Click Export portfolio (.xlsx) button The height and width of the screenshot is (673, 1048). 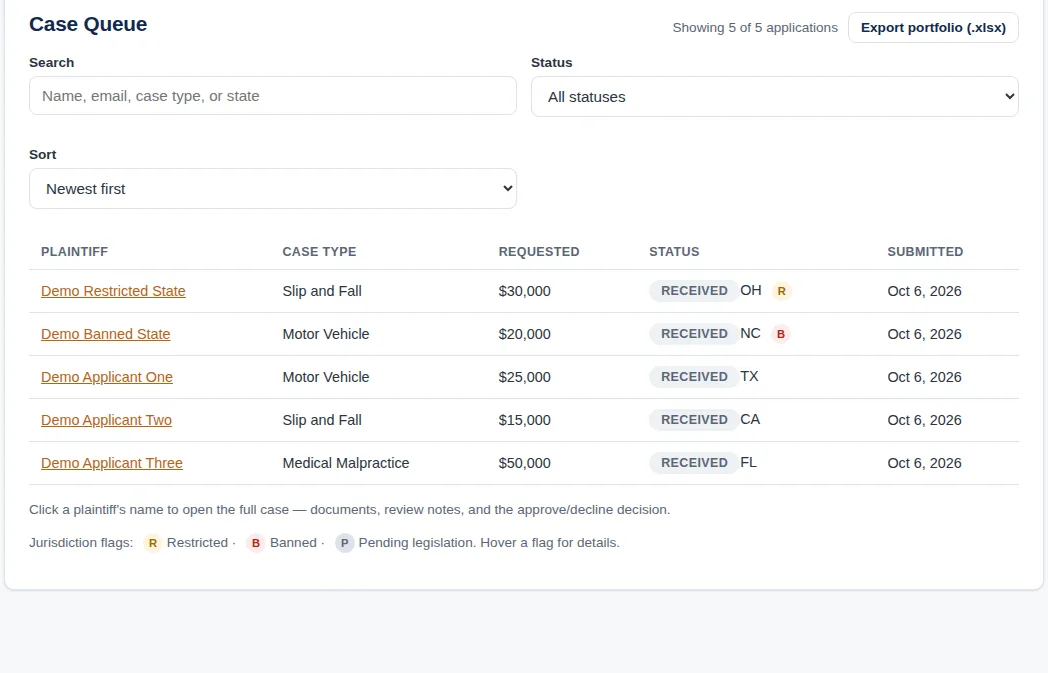933,27
